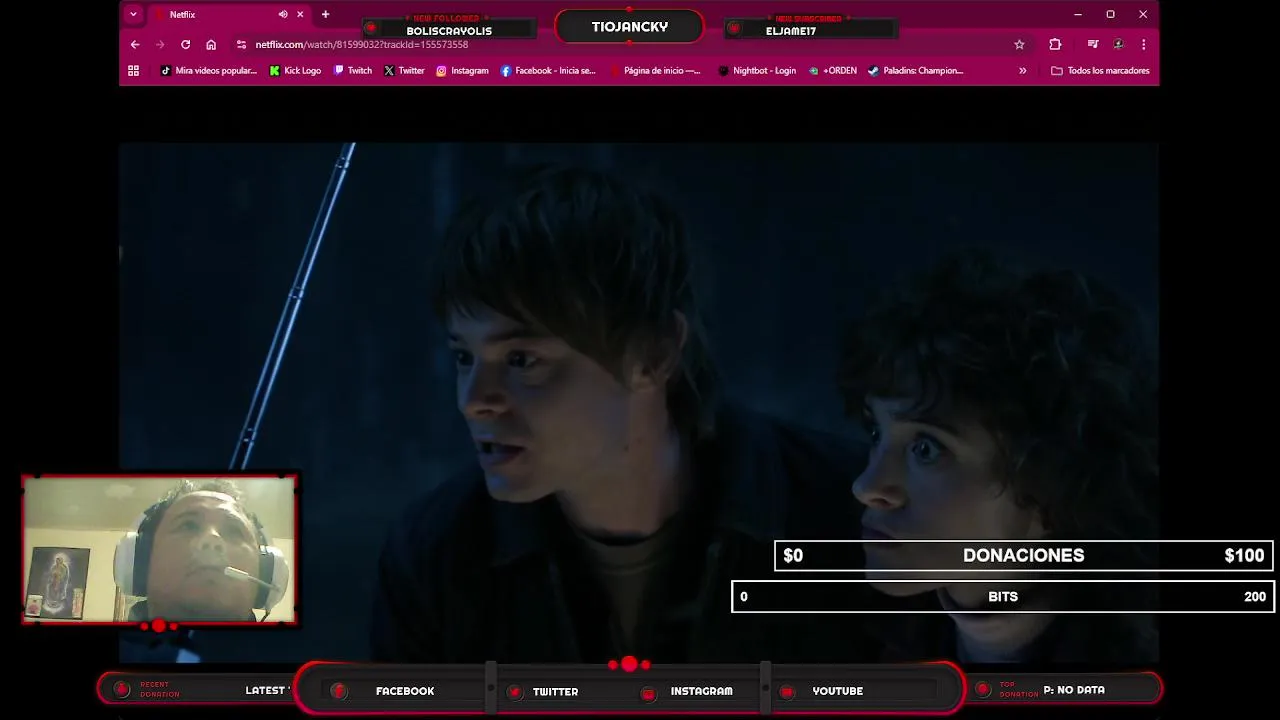
Task: Click ELJAME17 new subscriber name
Action: [791, 31]
